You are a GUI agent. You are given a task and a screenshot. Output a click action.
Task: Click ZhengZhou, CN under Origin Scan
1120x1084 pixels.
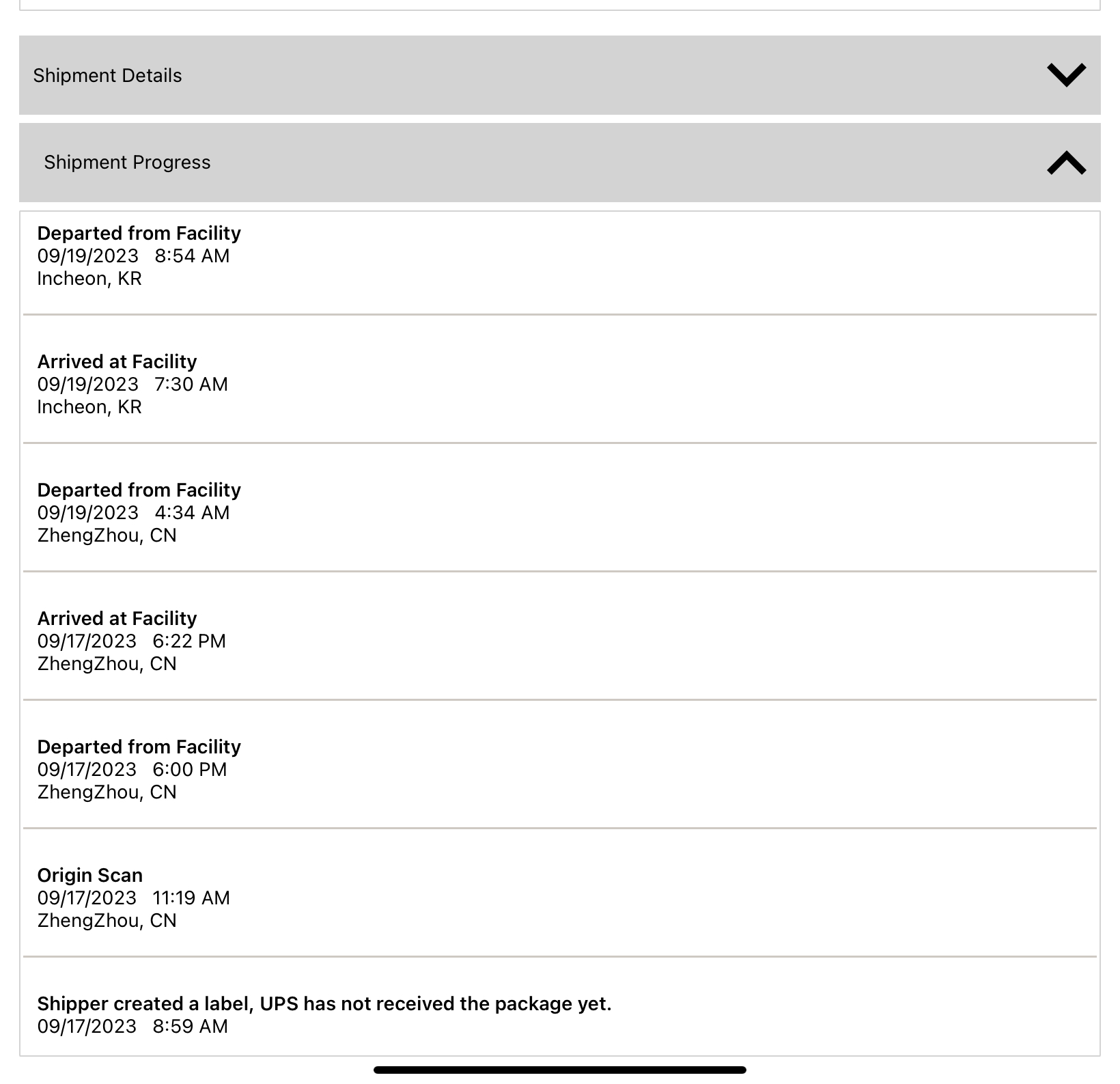click(107, 921)
